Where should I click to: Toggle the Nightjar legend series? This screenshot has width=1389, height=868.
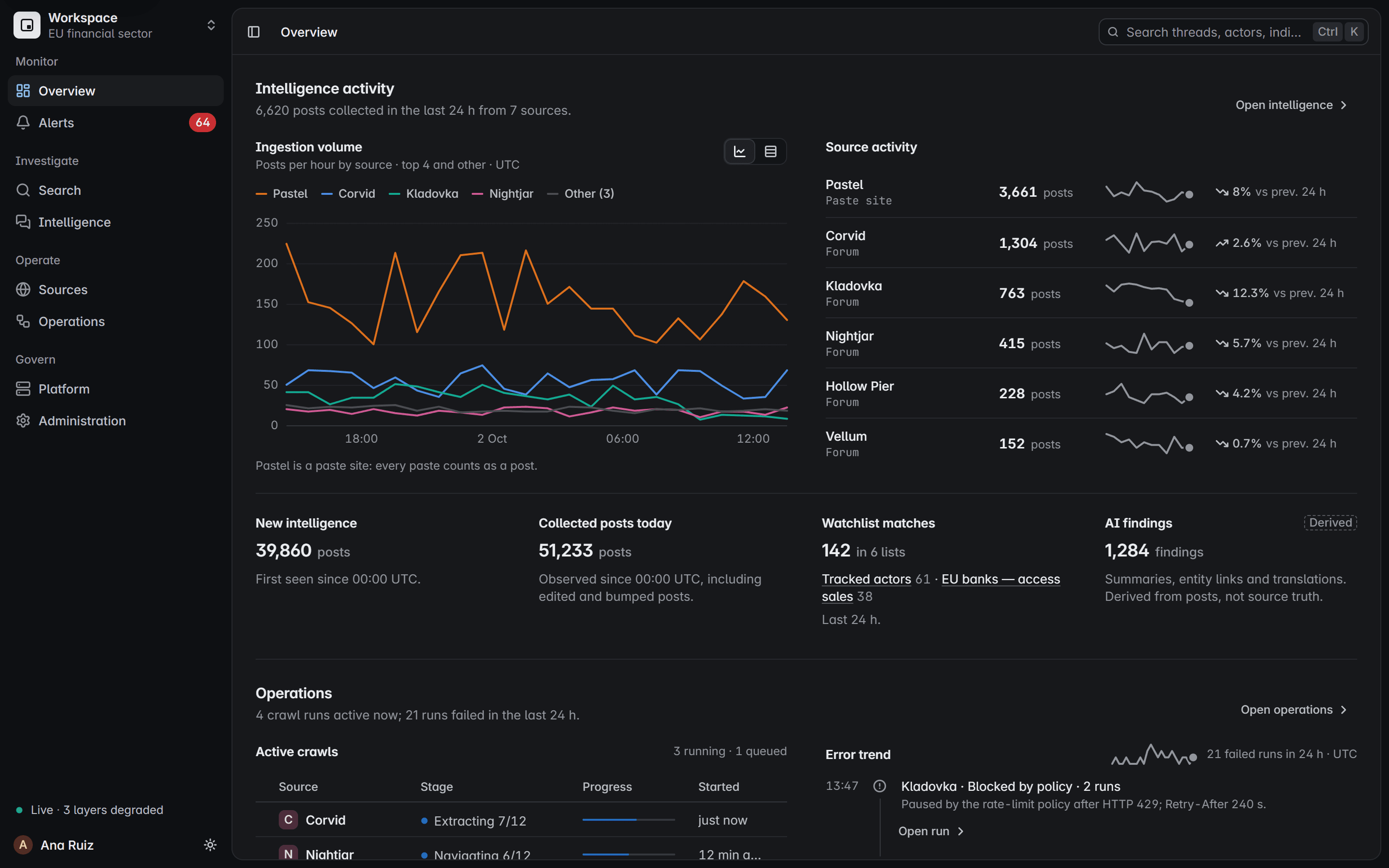502,194
